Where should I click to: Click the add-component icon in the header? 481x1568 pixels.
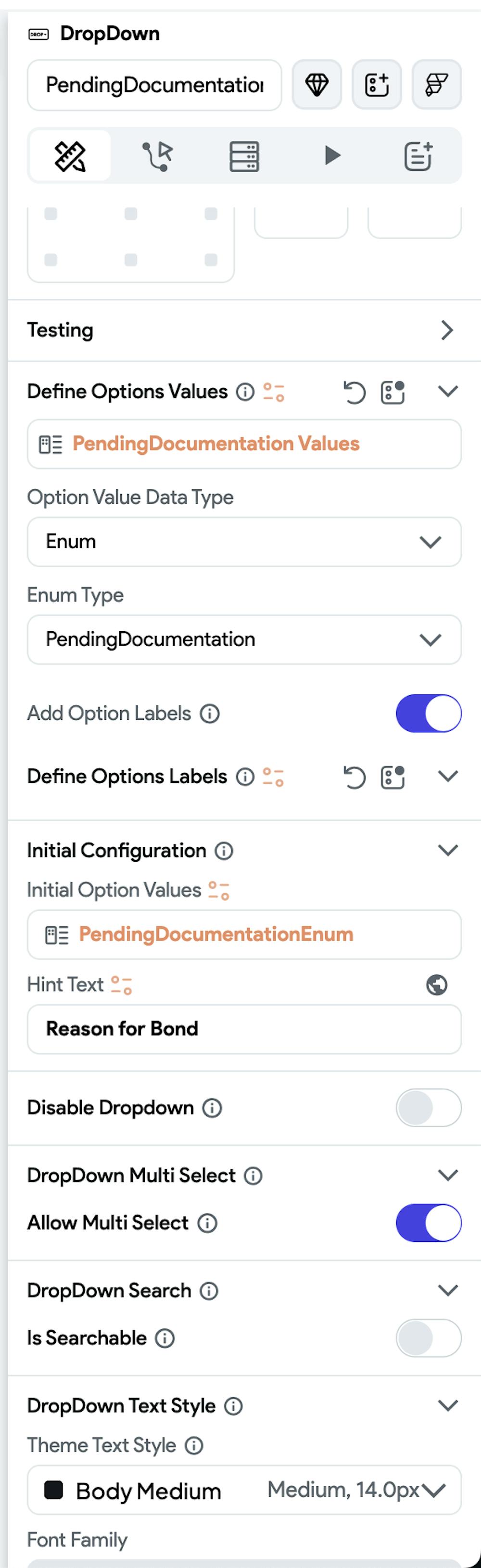click(376, 85)
